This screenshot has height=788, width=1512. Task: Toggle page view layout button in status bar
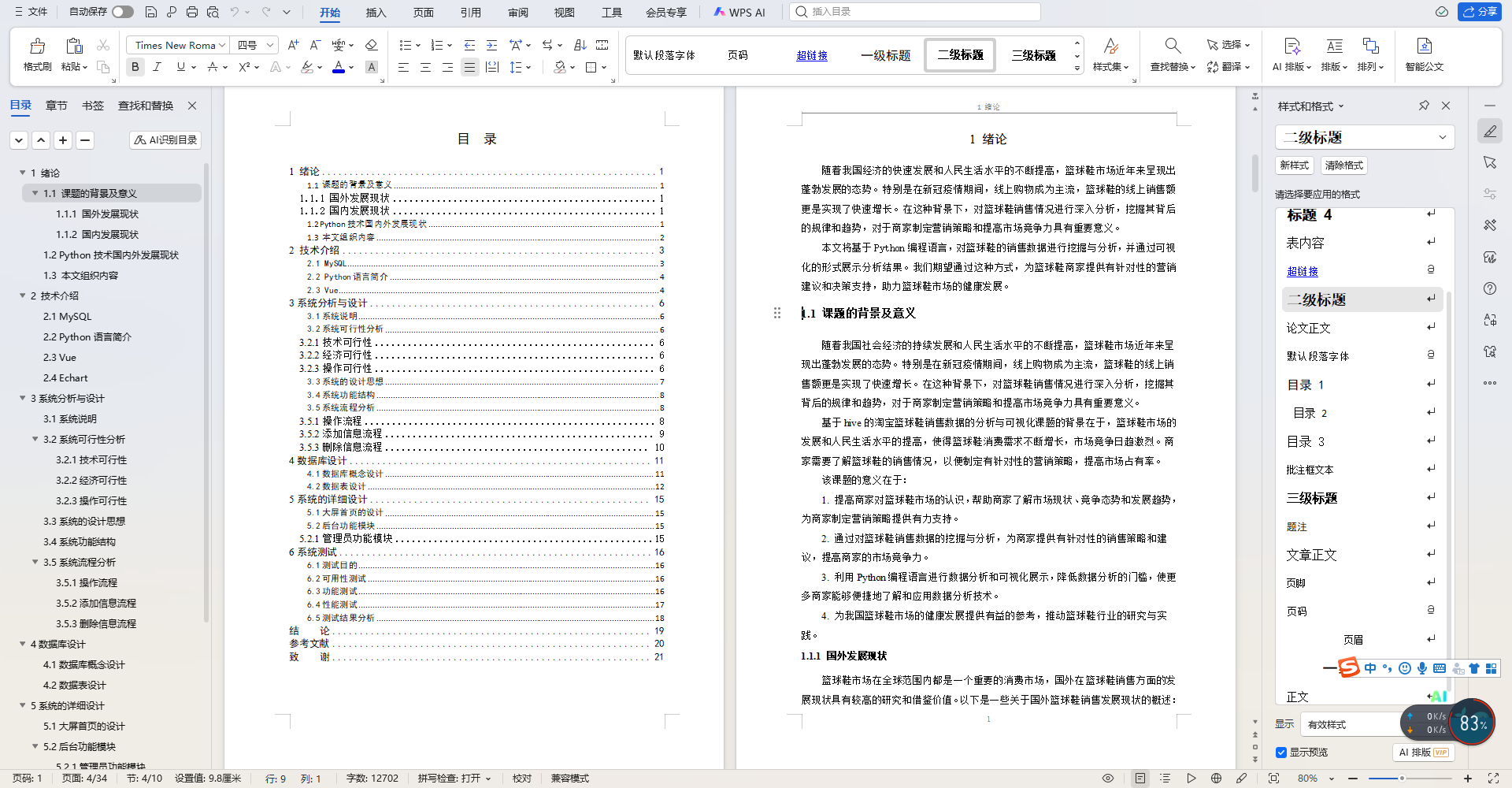click(x=1140, y=779)
